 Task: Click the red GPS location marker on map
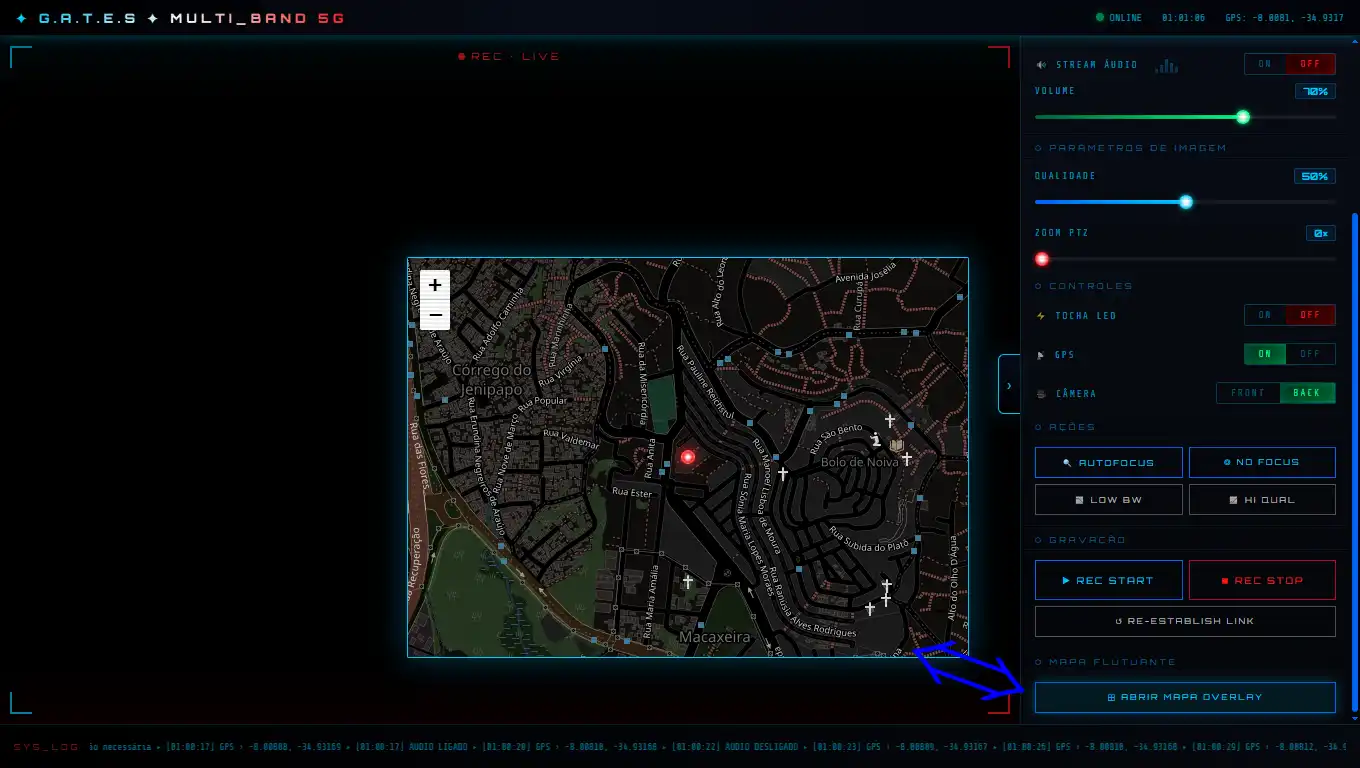click(688, 457)
